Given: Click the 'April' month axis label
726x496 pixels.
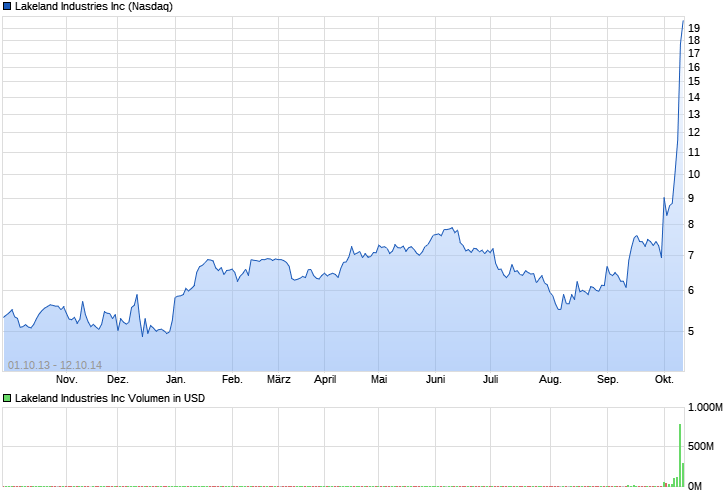Looking at the screenshot, I should 325,379.
